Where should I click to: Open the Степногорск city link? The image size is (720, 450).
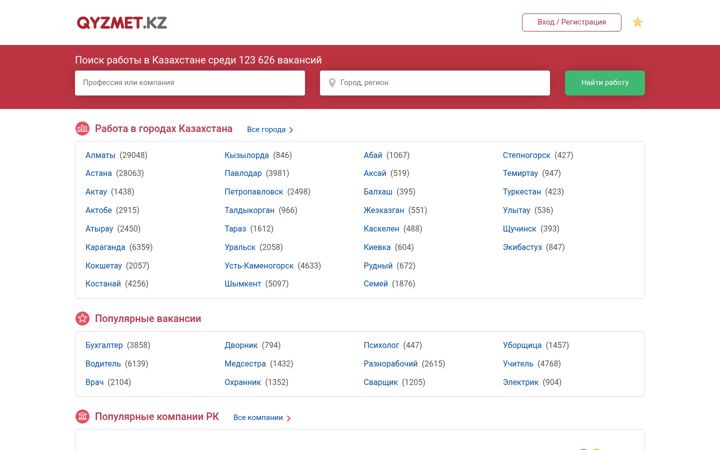point(526,155)
